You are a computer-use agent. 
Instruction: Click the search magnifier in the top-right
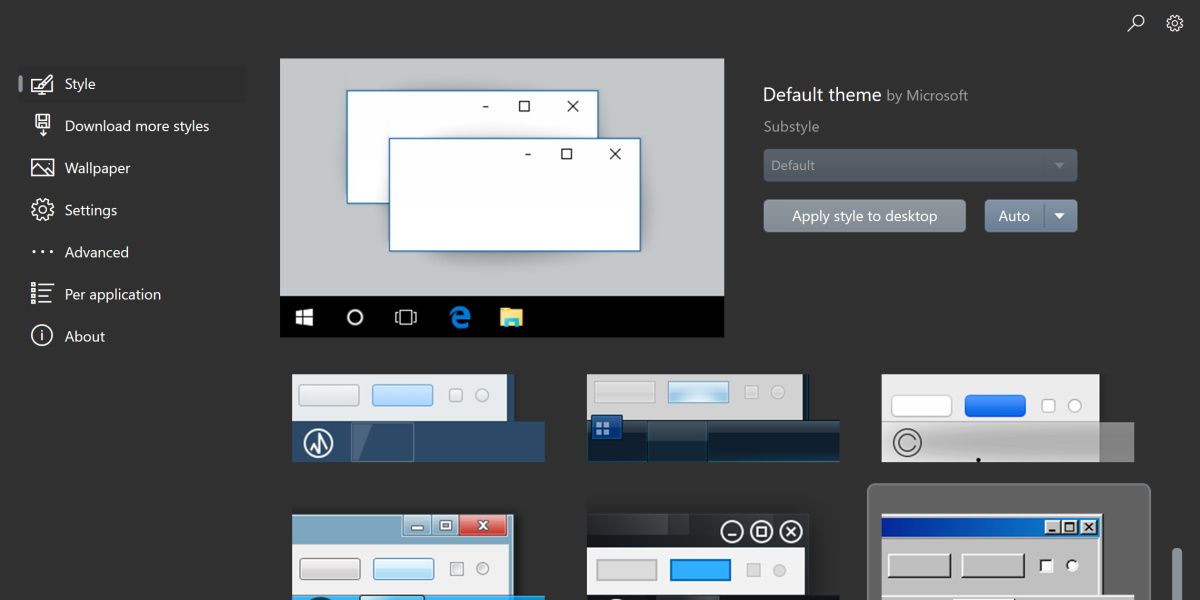1135,22
